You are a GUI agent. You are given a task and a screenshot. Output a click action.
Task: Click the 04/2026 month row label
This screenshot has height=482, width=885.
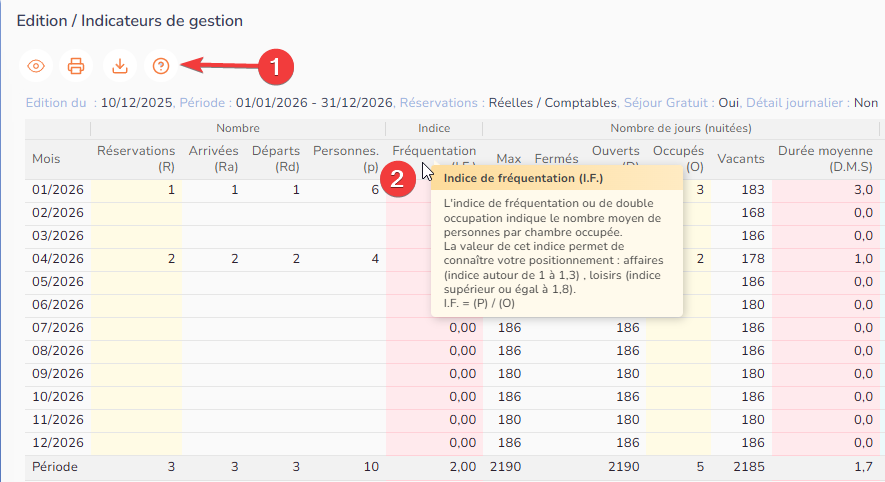tap(58, 259)
